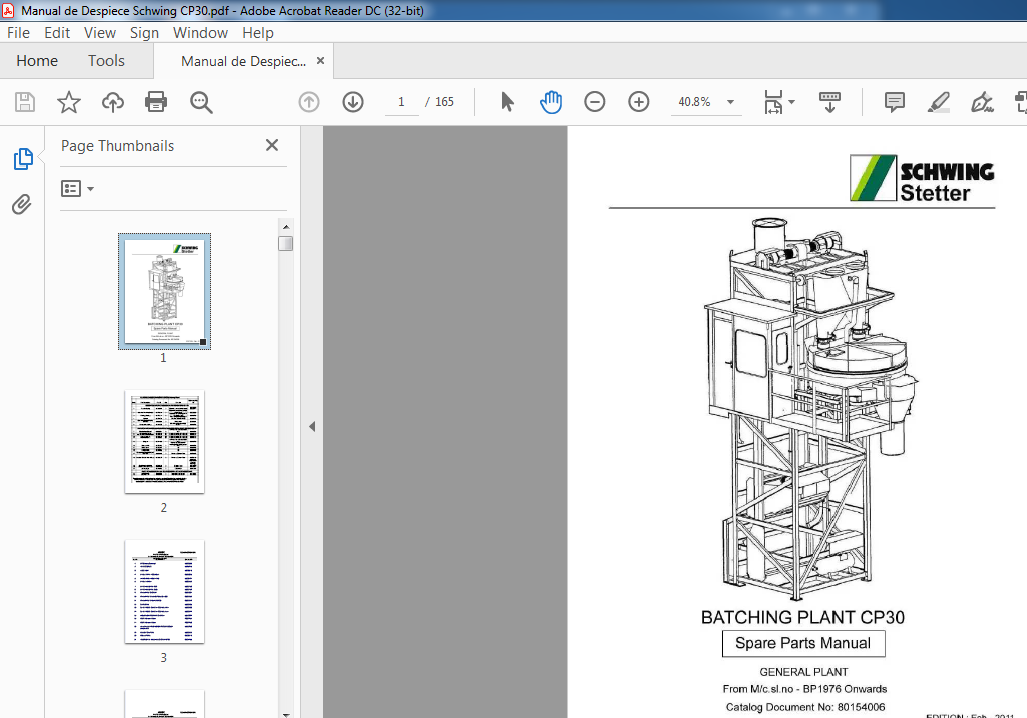Add a comment with the speech bubble icon
The image size is (1027, 718).
895,102
